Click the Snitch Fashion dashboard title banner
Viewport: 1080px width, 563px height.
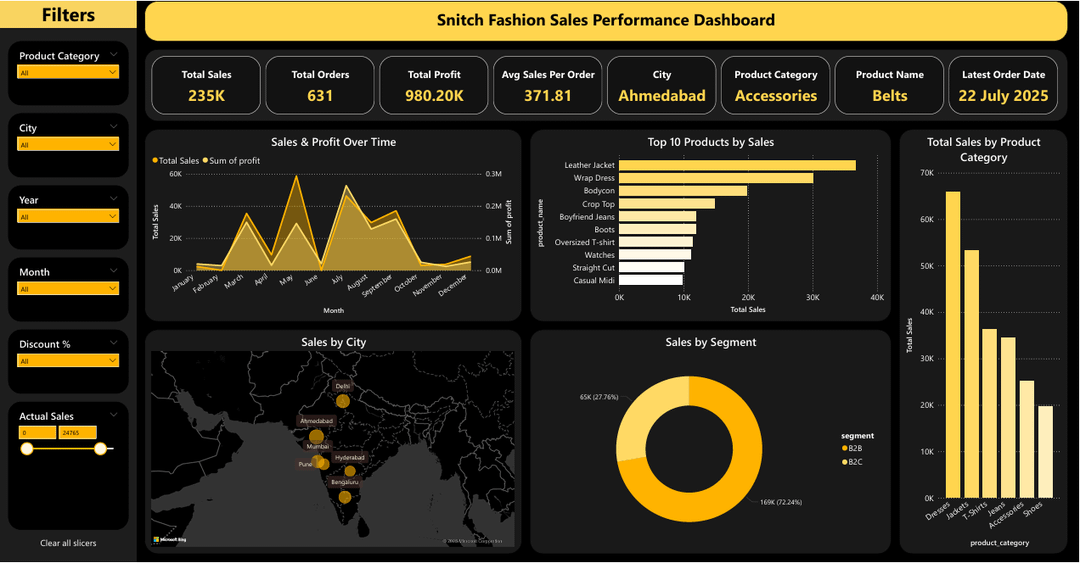[x=606, y=21]
